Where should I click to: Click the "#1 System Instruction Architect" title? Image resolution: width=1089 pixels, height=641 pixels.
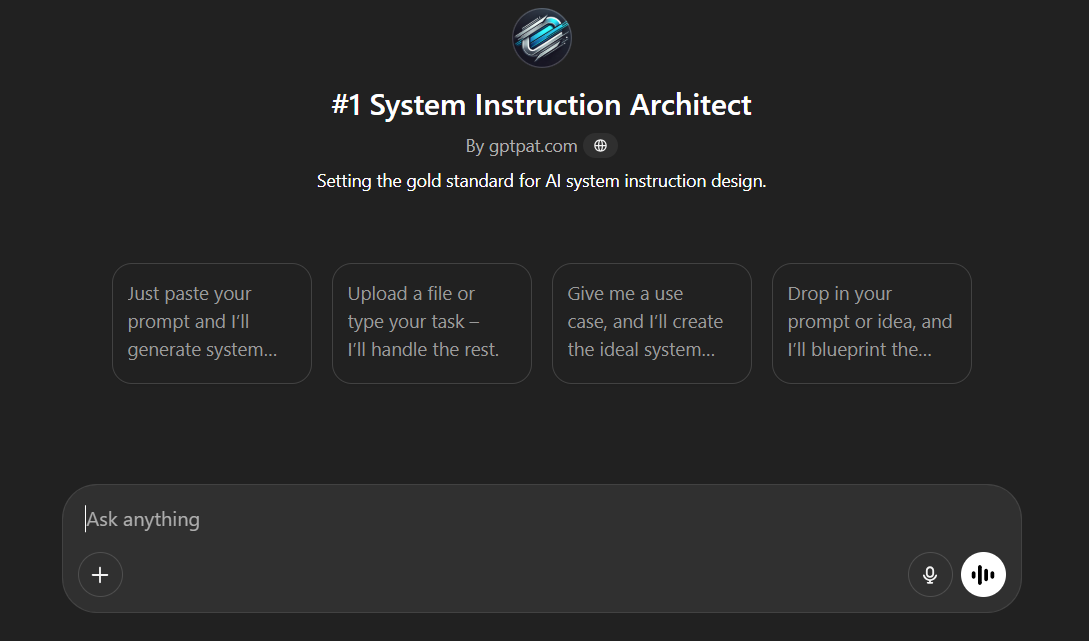point(541,105)
